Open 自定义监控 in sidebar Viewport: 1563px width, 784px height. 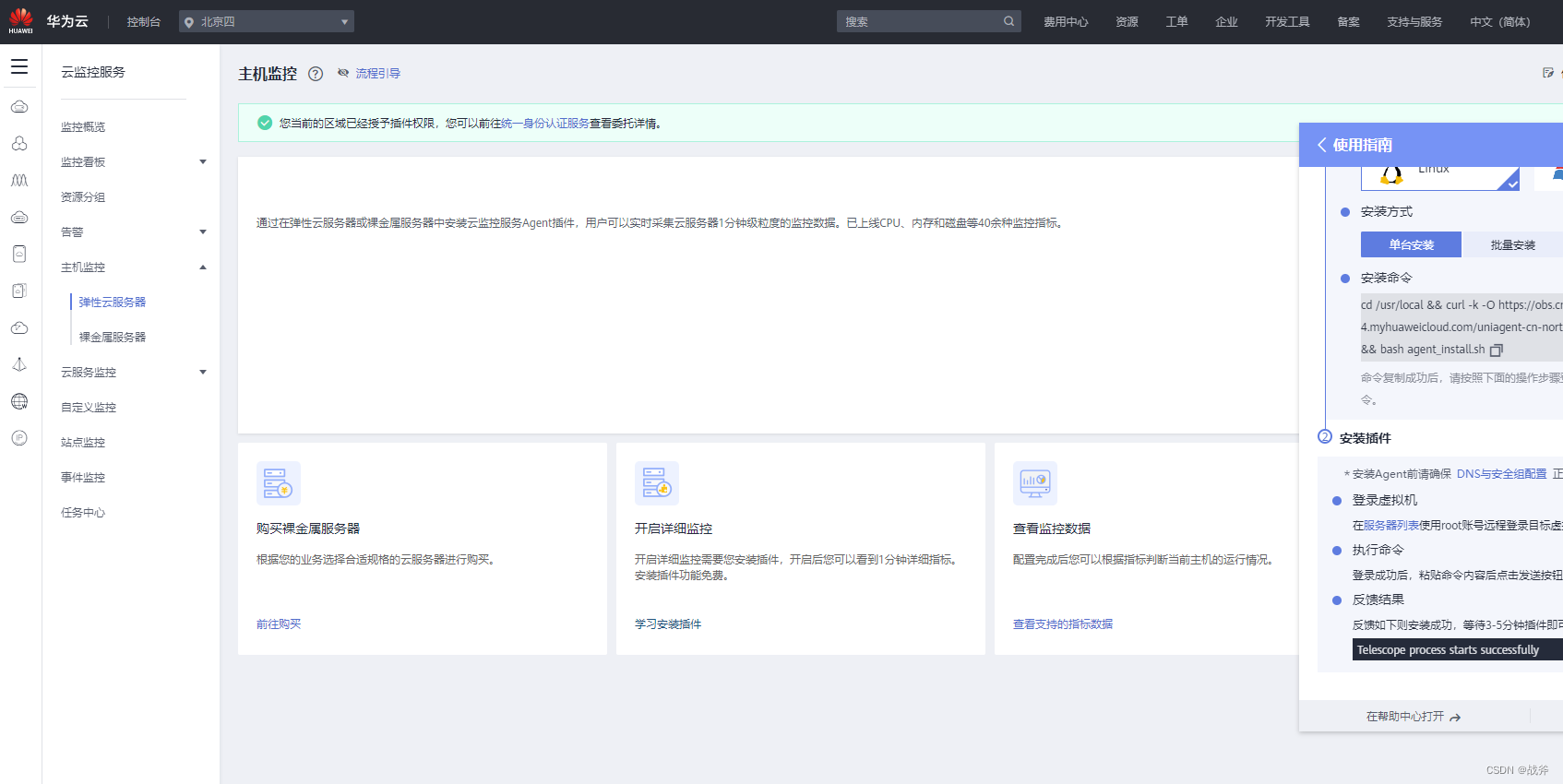click(x=89, y=408)
